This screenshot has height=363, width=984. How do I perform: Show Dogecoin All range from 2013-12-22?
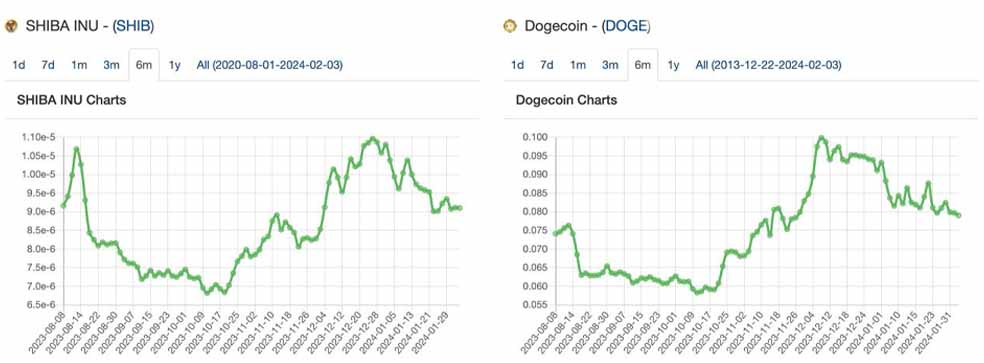pos(768,65)
